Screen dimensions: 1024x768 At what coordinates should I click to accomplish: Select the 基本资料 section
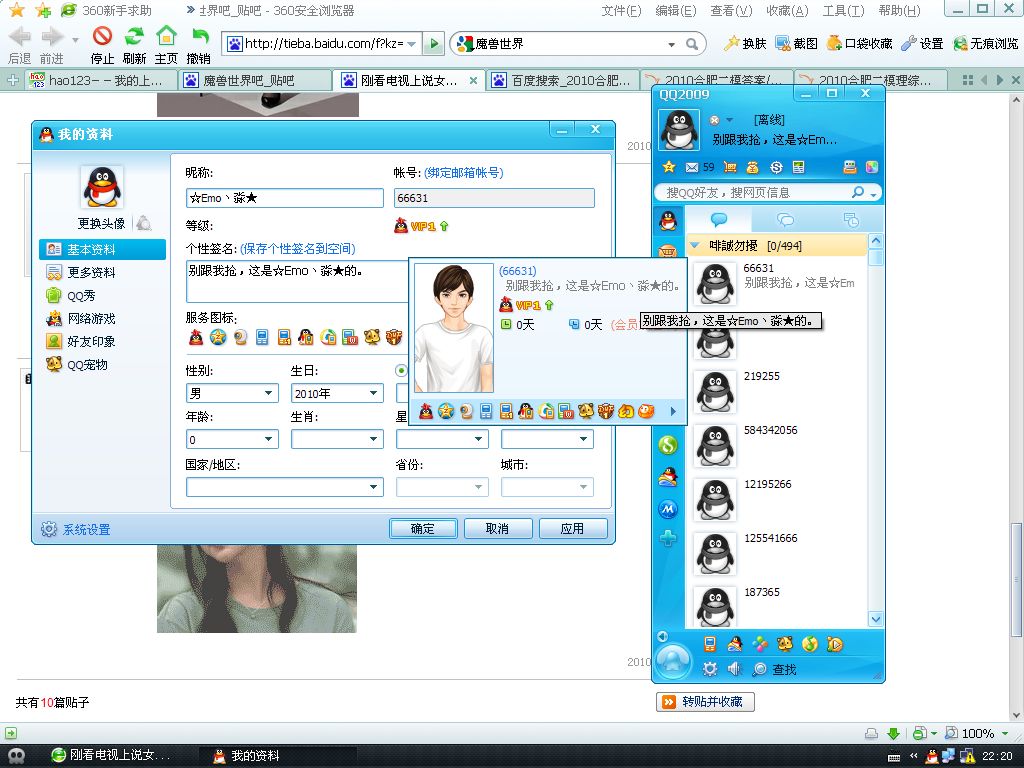click(103, 249)
